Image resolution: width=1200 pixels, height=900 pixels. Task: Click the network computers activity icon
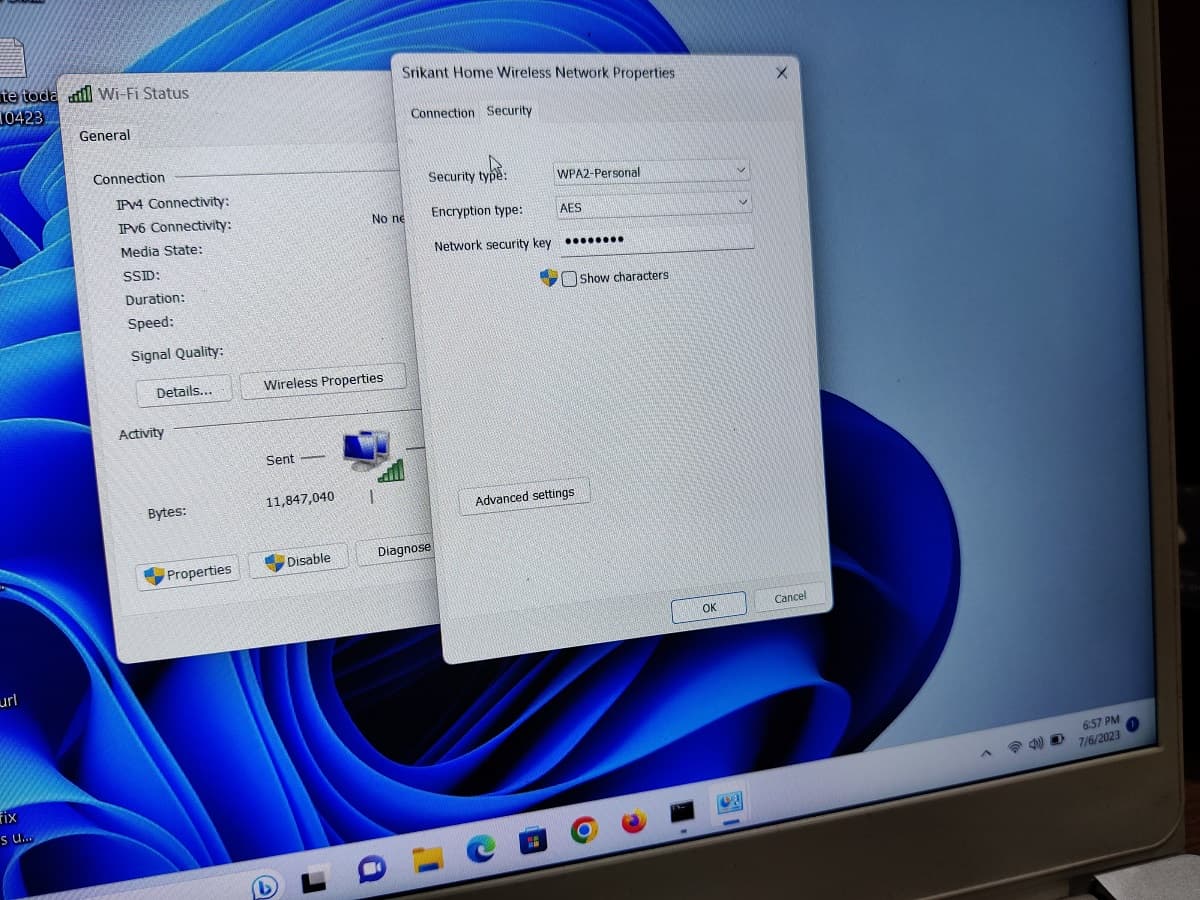pos(371,454)
